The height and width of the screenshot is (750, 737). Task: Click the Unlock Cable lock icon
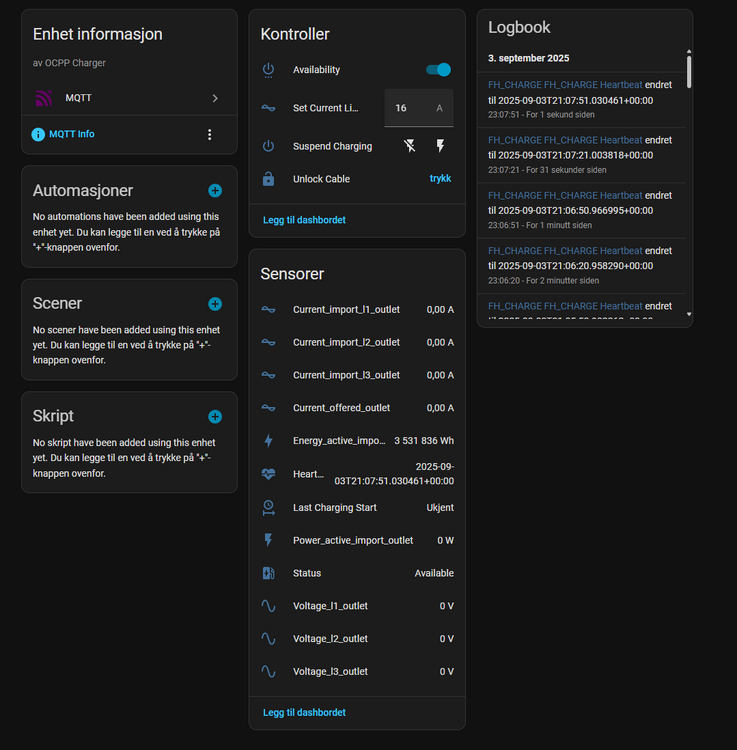(268, 179)
